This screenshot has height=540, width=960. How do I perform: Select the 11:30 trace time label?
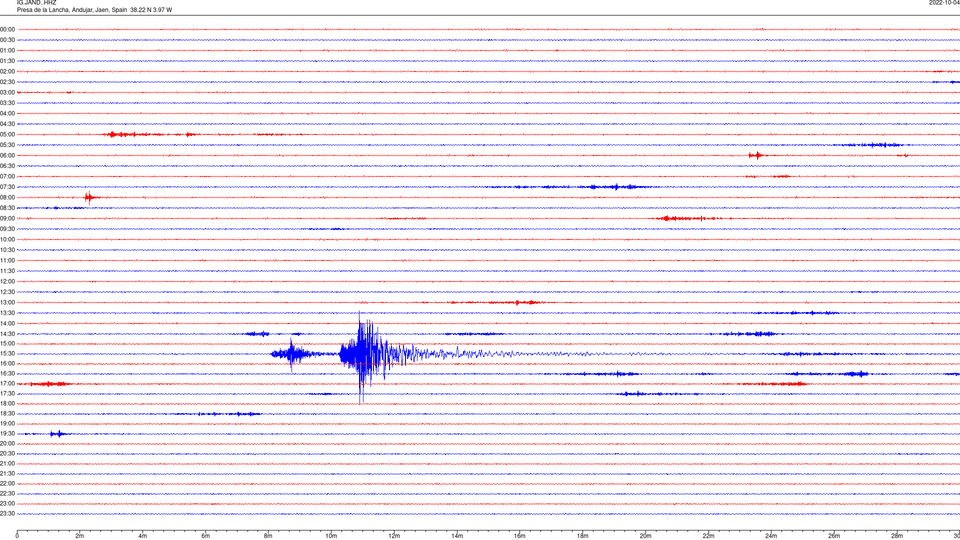tap(7, 271)
